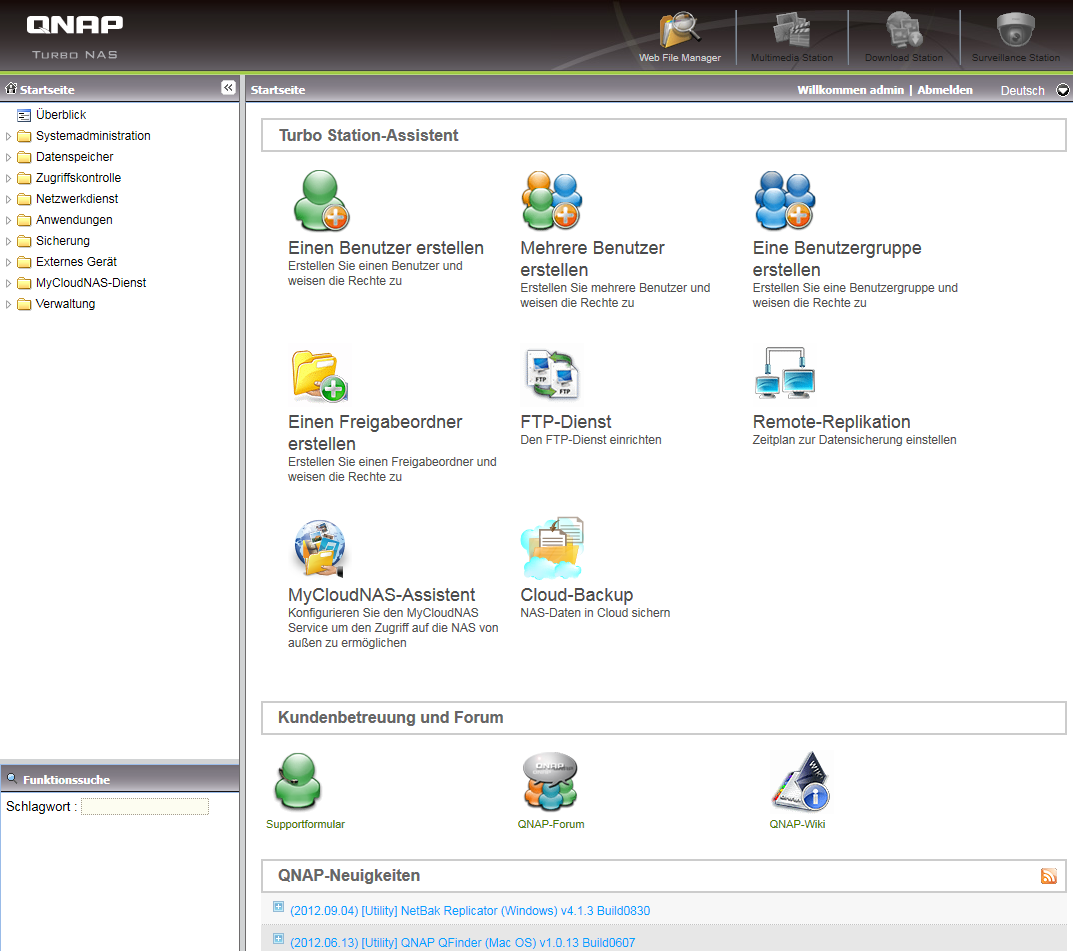Open the QNAP-Wiki text link
Viewport: 1073px width, 951px height.
(x=797, y=824)
